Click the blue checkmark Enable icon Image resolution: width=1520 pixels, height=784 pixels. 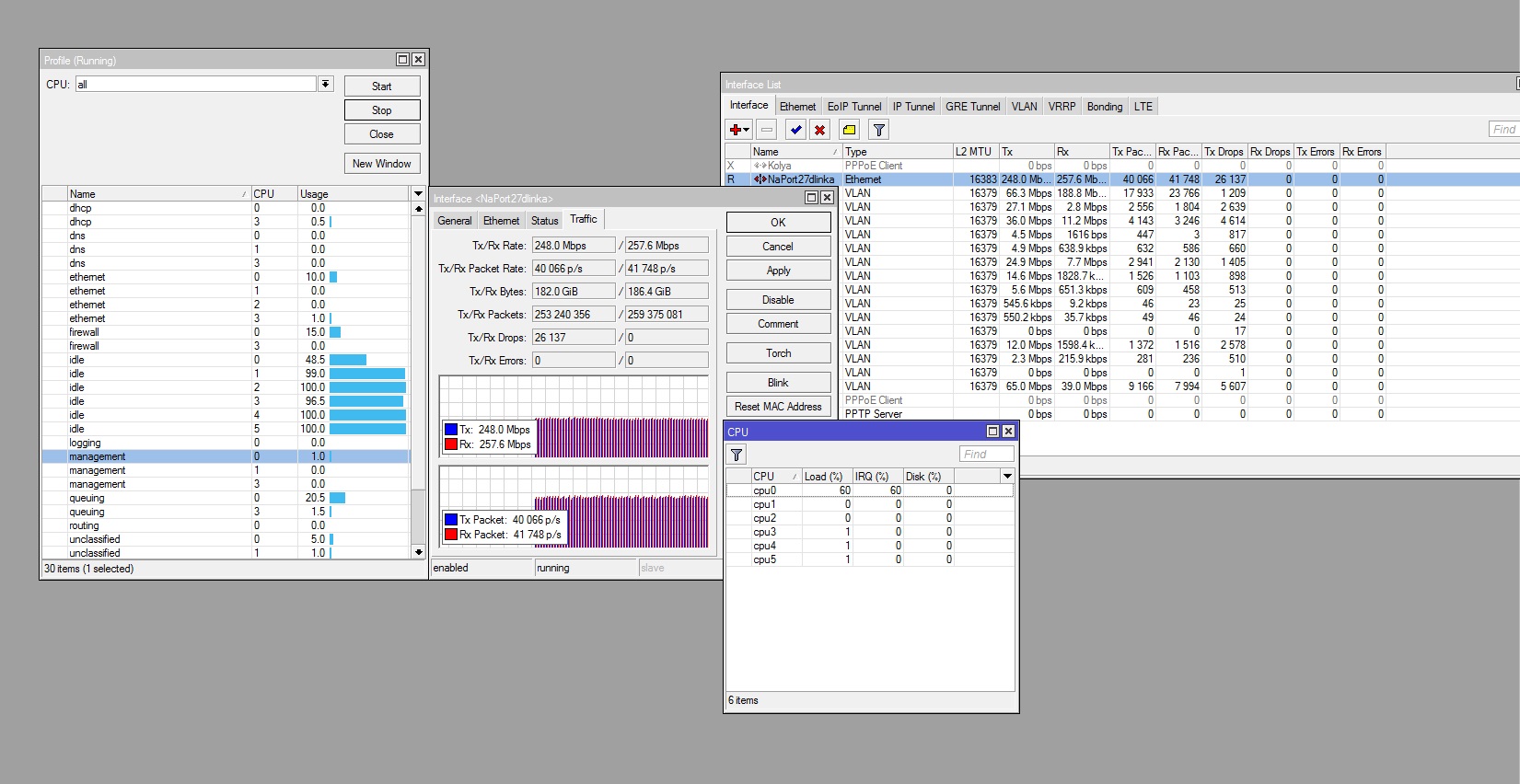(796, 130)
